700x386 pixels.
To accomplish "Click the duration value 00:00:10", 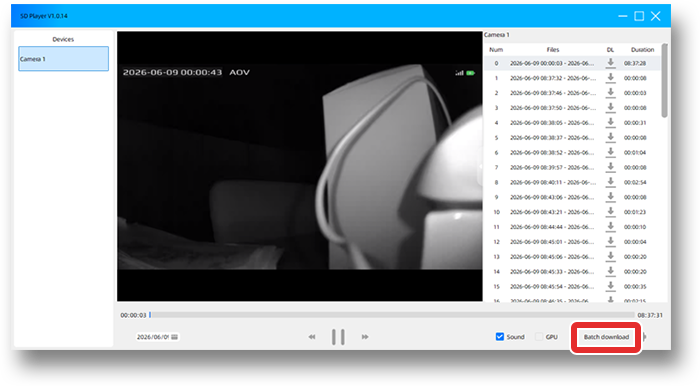I will pos(635,227).
